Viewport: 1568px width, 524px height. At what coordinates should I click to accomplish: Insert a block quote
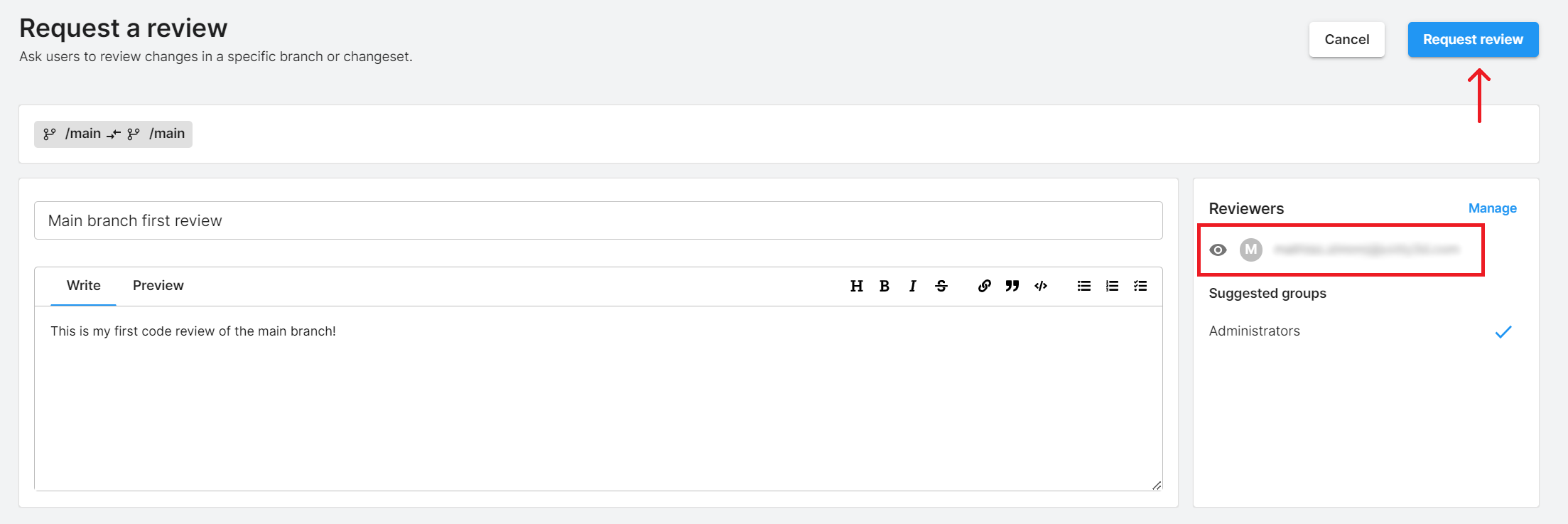click(1012, 286)
